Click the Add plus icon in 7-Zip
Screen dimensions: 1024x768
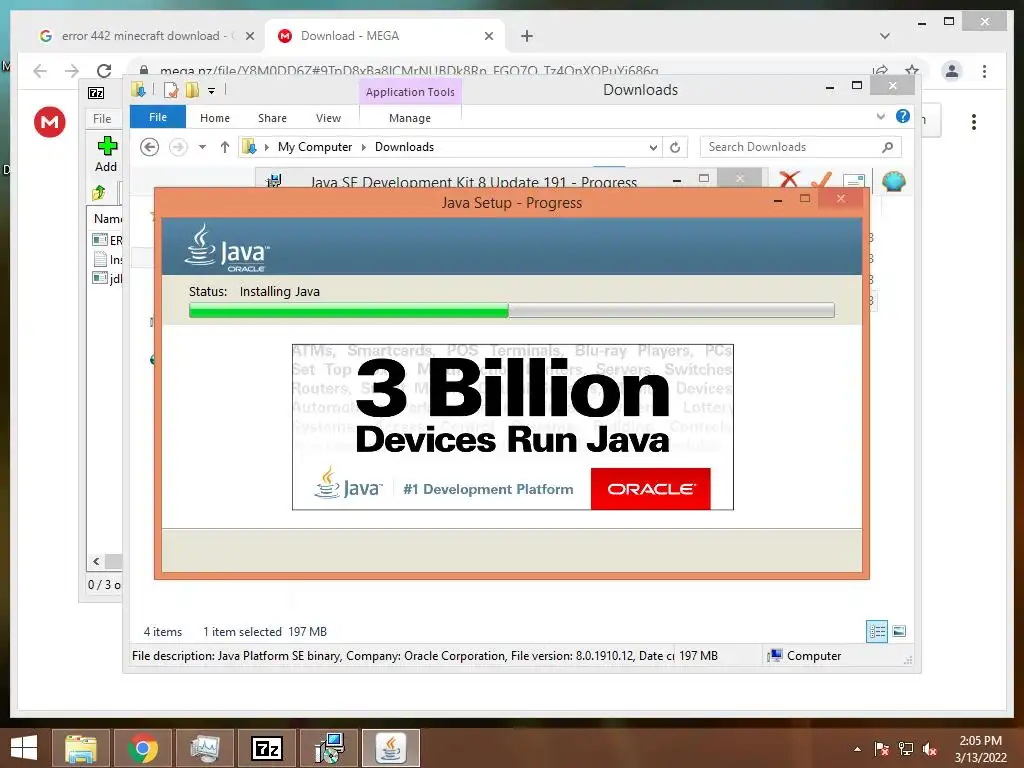[x=107, y=146]
